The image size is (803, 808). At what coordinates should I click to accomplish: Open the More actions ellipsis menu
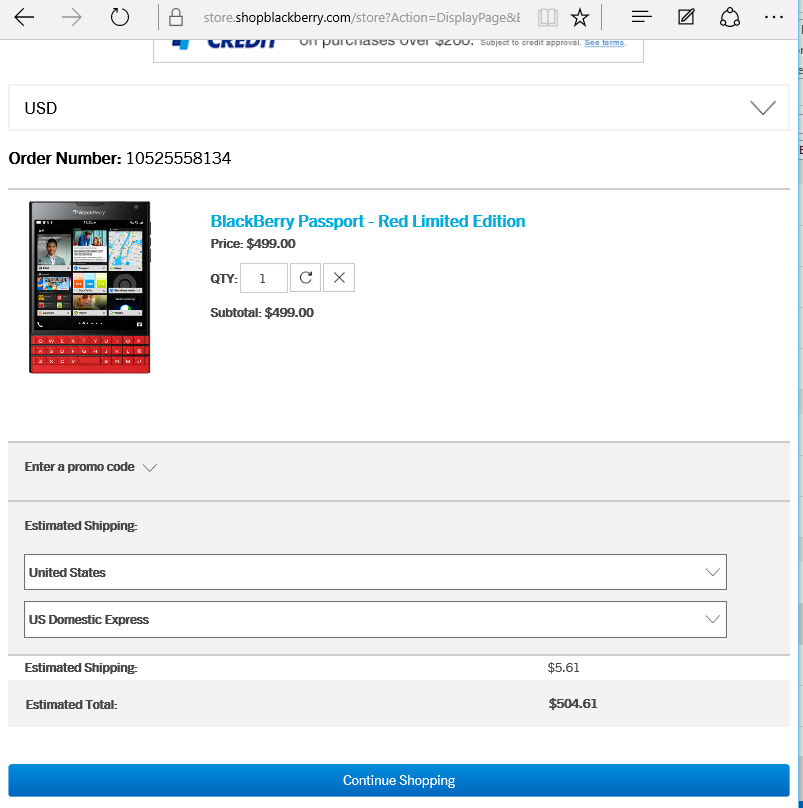tap(773, 17)
